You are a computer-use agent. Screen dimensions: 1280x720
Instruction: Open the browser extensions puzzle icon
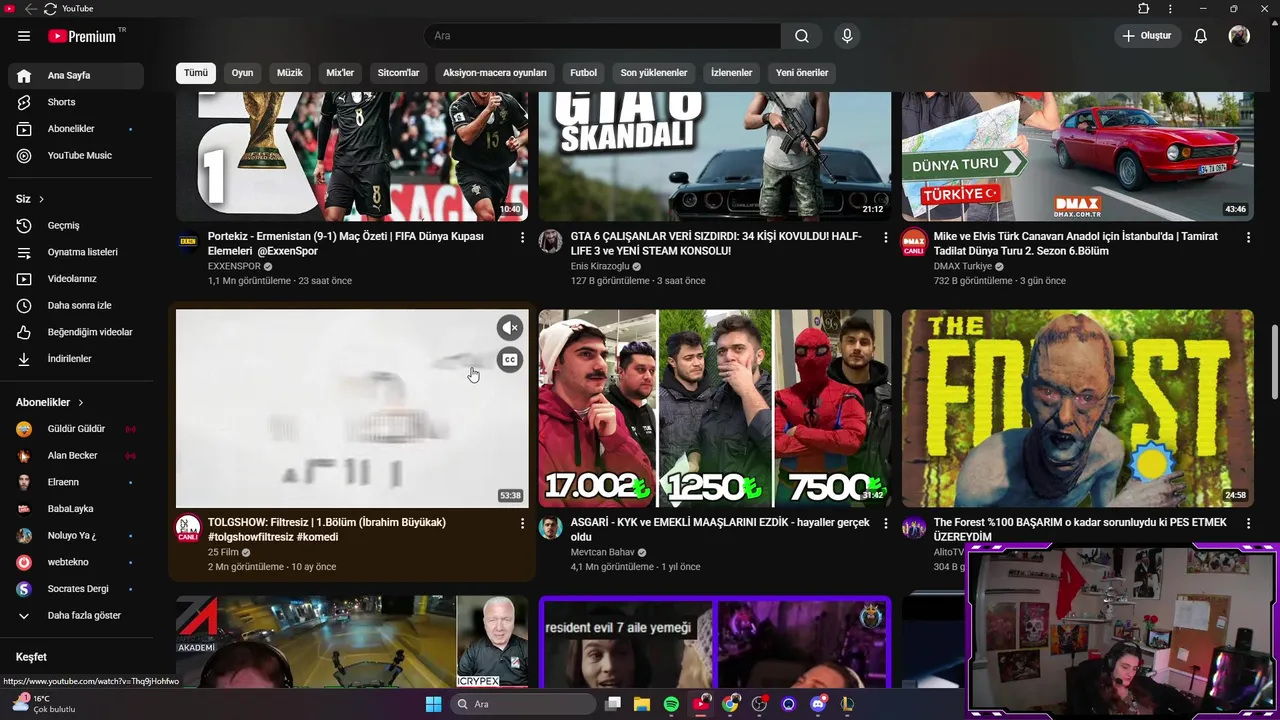coord(1144,9)
